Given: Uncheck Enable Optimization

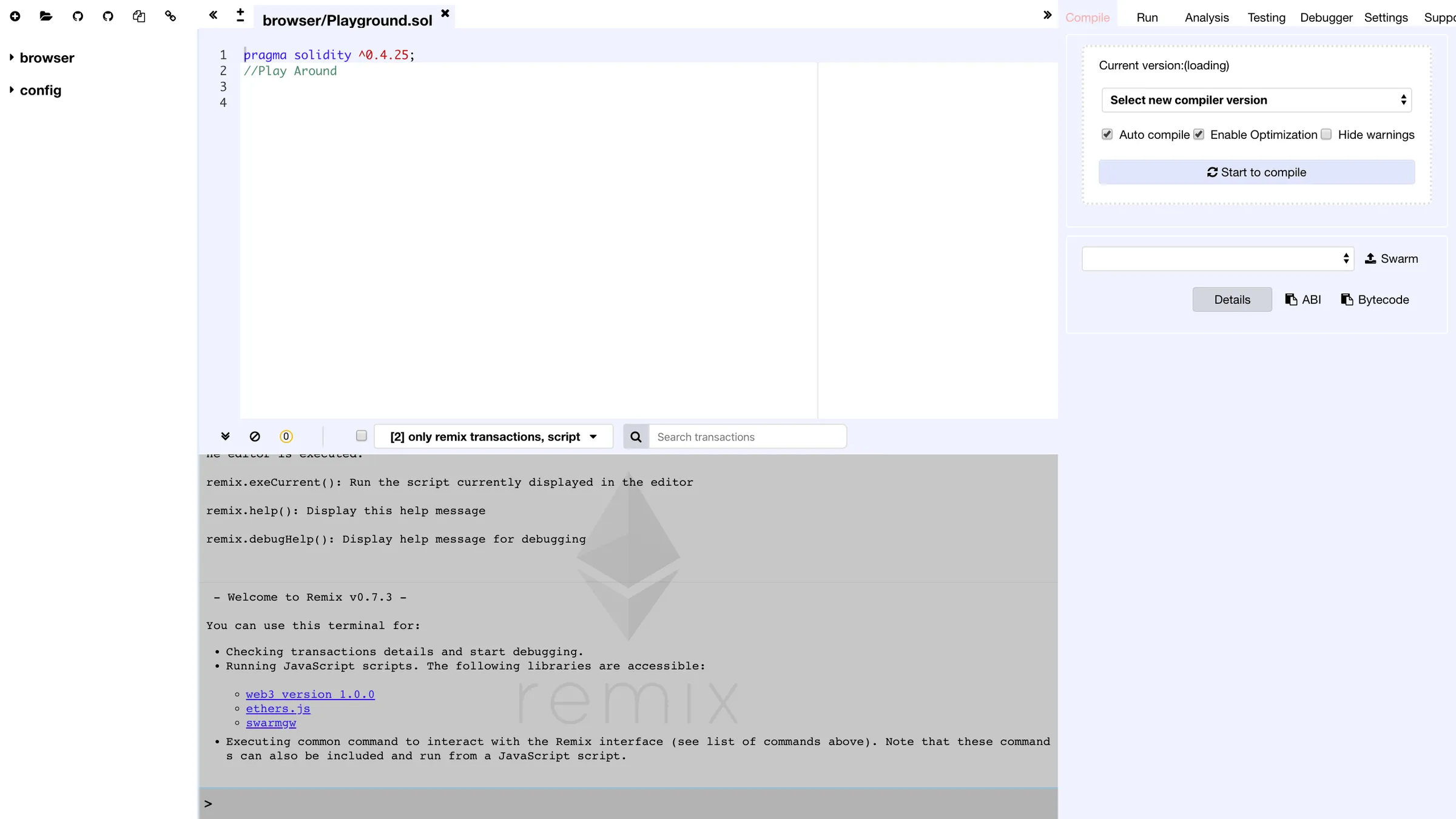Looking at the screenshot, I should (x=1198, y=134).
